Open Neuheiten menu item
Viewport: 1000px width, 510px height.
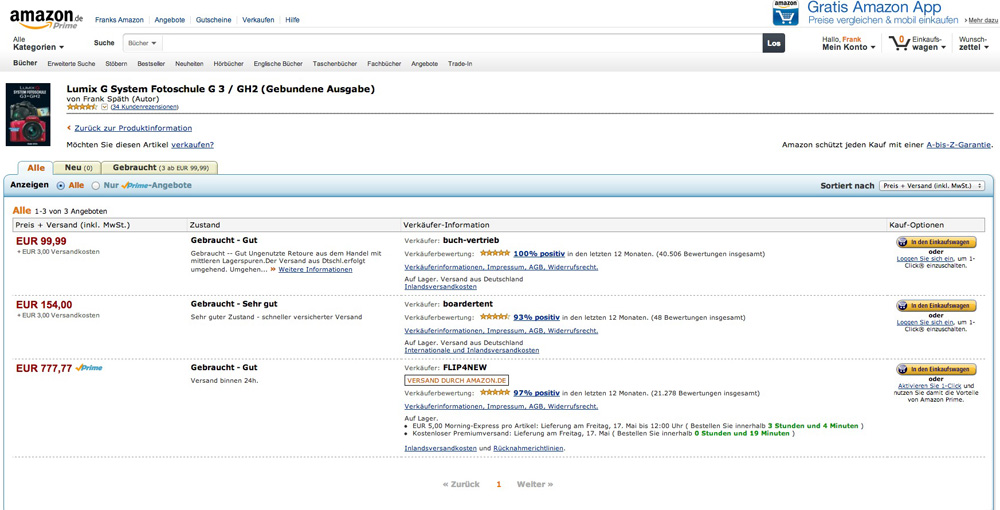click(189, 64)
